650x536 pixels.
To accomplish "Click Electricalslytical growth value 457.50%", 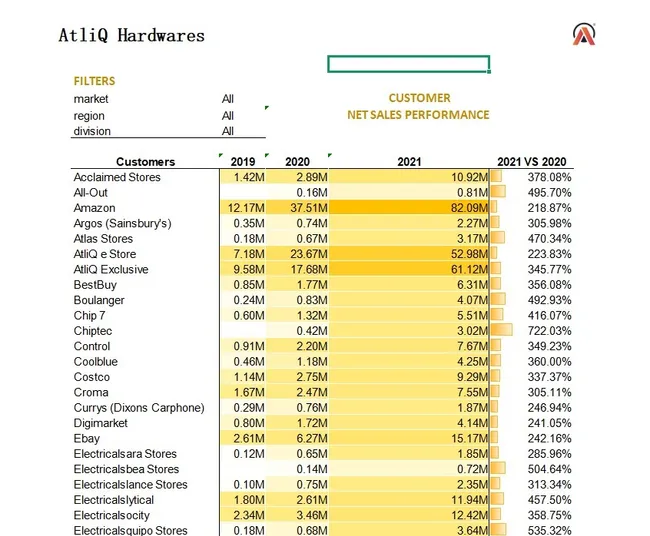I will tap(549, 500).
